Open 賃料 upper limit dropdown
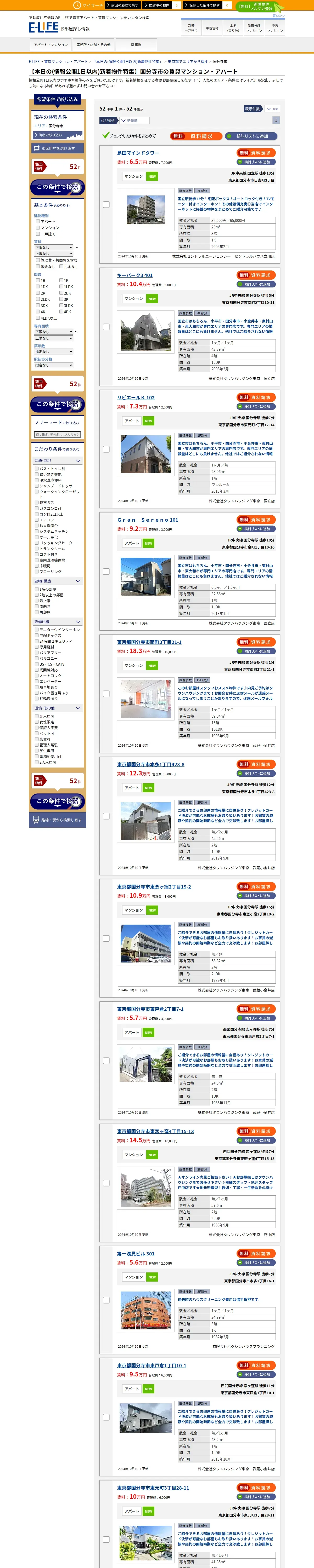Screen dimensions: 314x1568 (x=54, y=254)
